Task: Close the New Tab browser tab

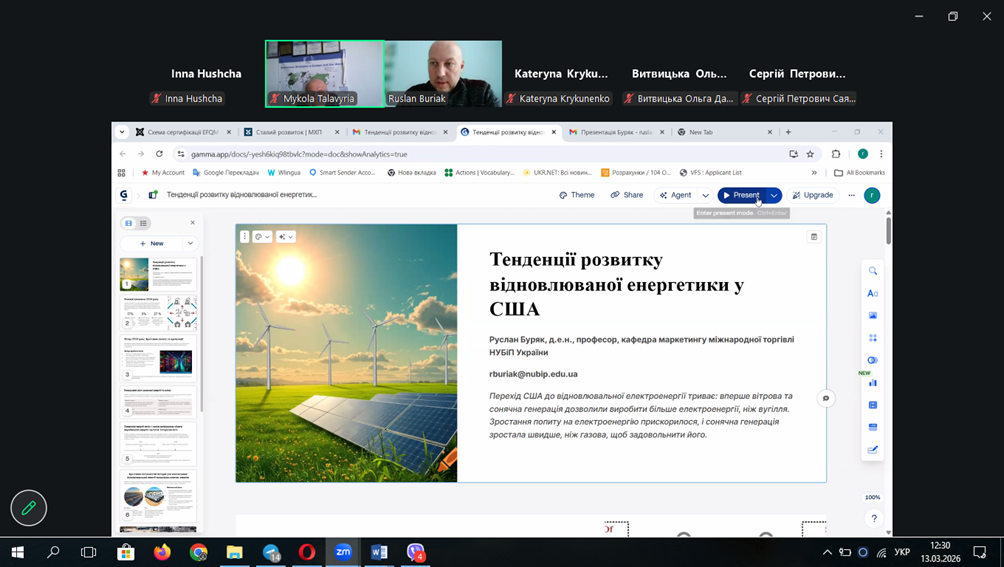Action: tap(770, 132)
